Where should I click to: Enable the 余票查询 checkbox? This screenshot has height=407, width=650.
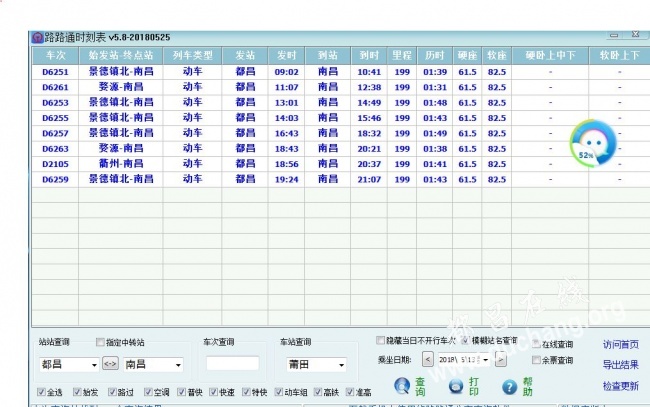pos(536,359)
